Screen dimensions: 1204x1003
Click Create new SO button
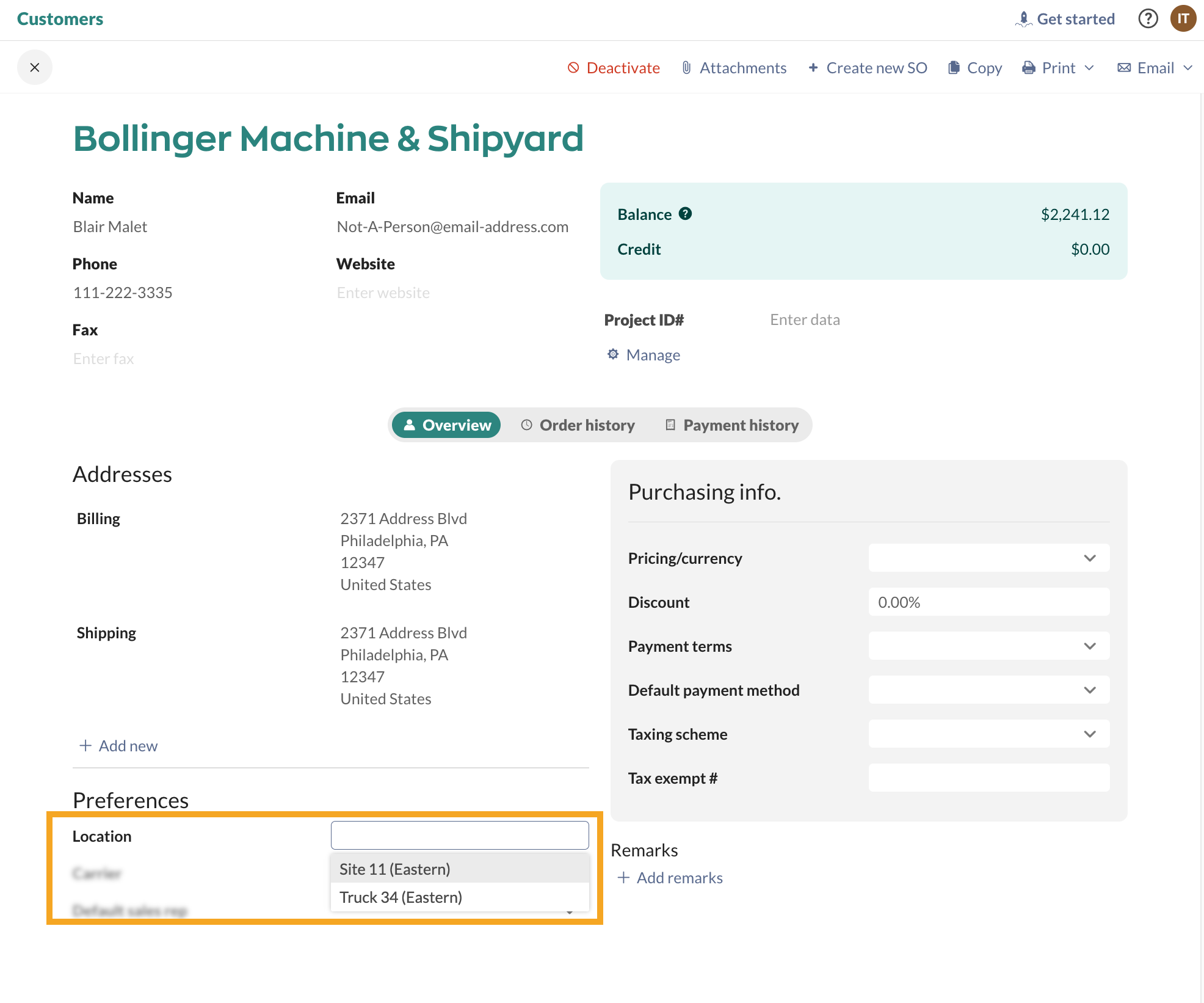point(867,68)
